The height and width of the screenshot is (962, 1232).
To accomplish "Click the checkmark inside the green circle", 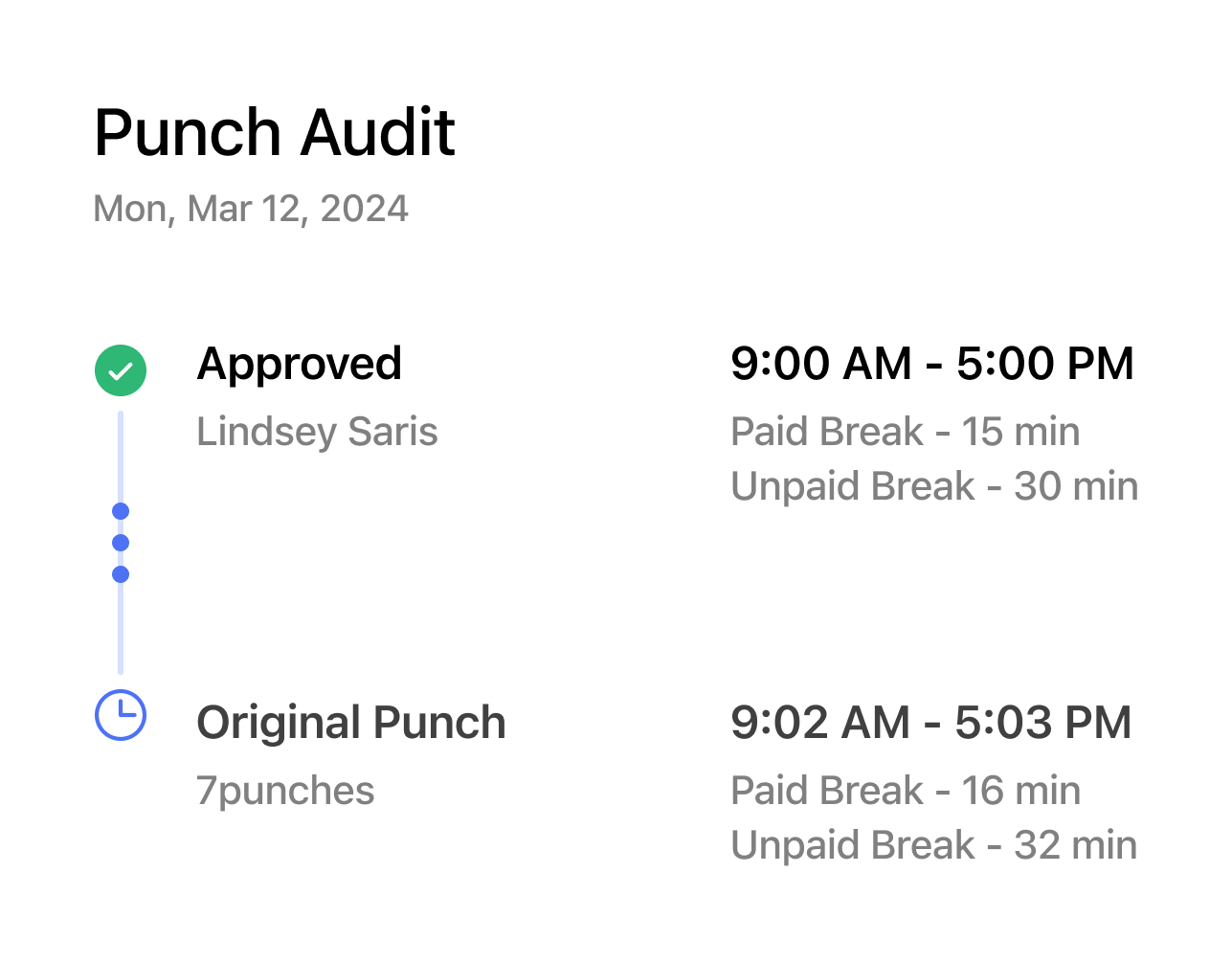I will point(121,369).
